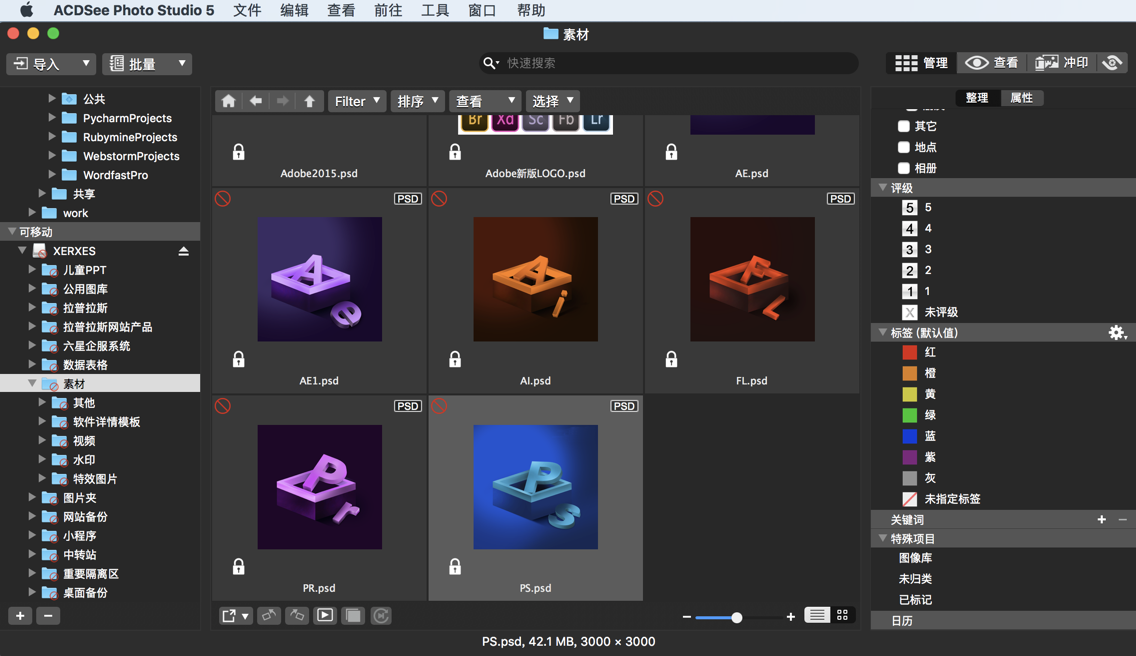The height and width of the screenshot is (656, 1136).
Task: Click 未归类 under 特殊项目
Action: point(916,578)
